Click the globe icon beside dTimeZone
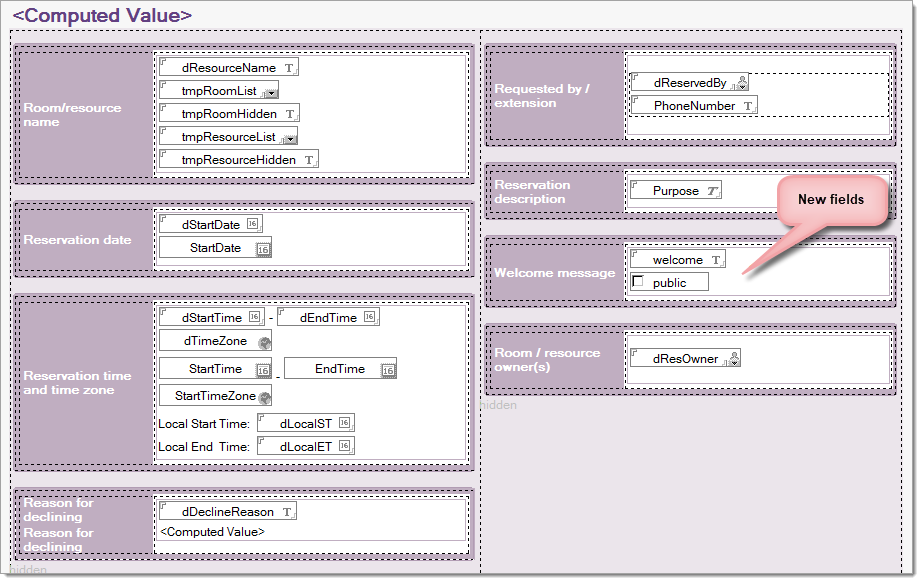 (264, 342)
